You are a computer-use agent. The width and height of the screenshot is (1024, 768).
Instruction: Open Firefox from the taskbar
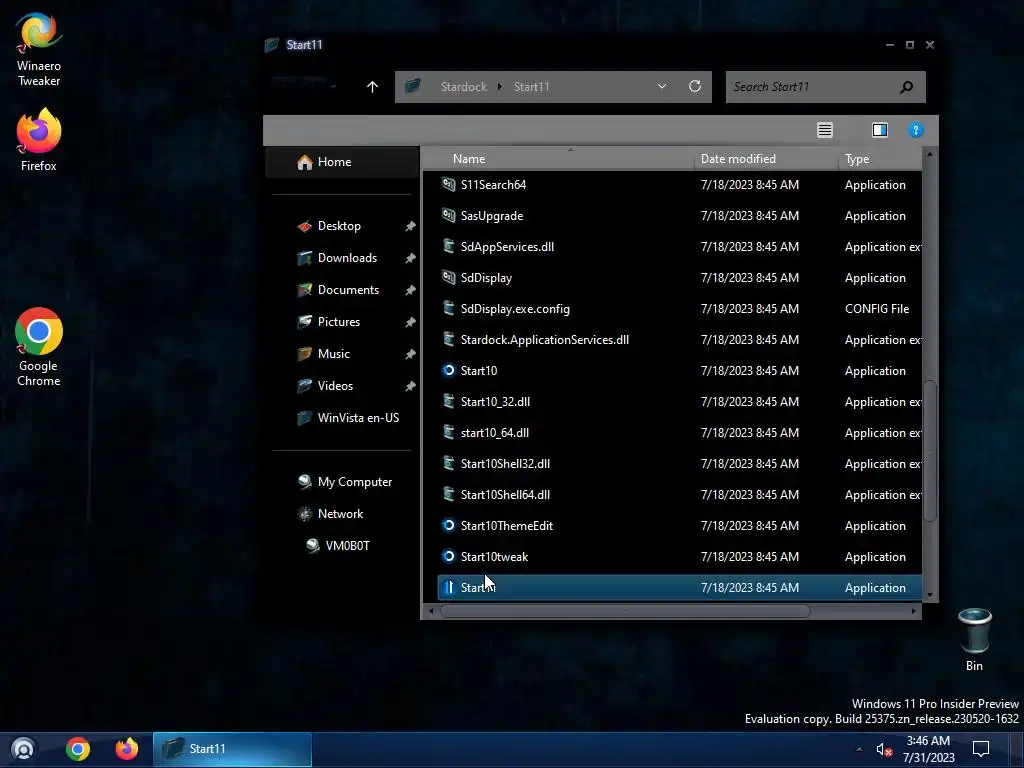(127, 748)
